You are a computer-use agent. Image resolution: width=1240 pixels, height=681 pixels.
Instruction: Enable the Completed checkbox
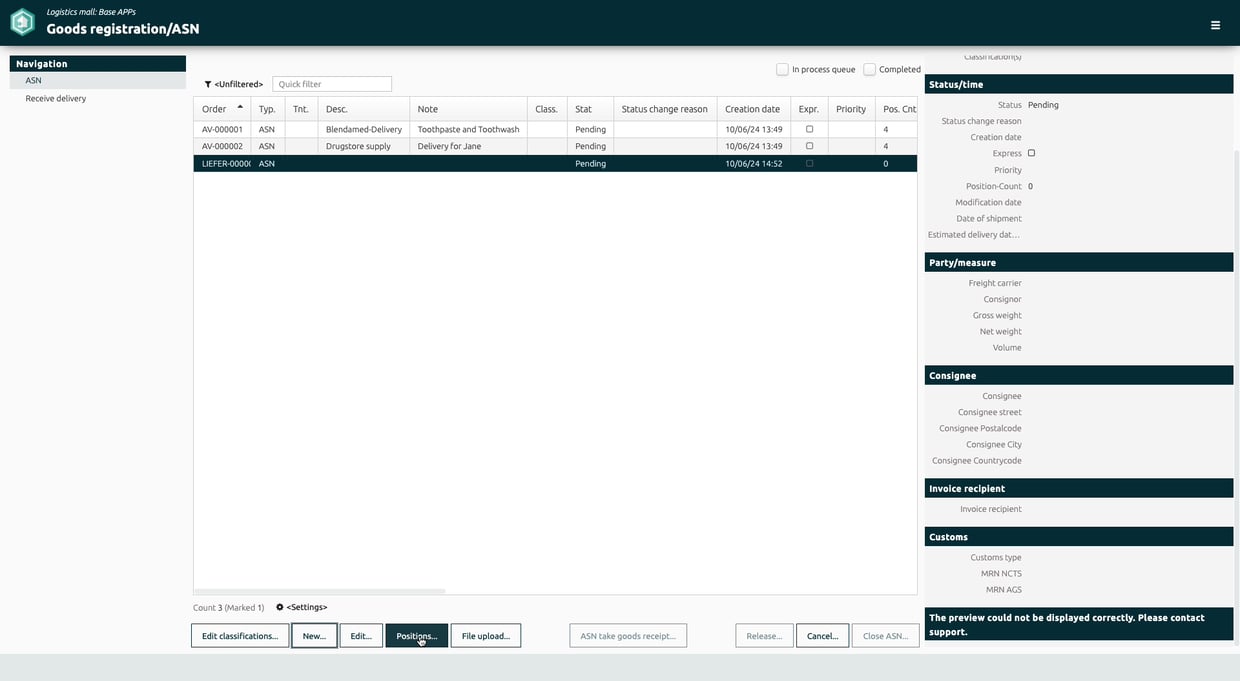coord(869,69)
